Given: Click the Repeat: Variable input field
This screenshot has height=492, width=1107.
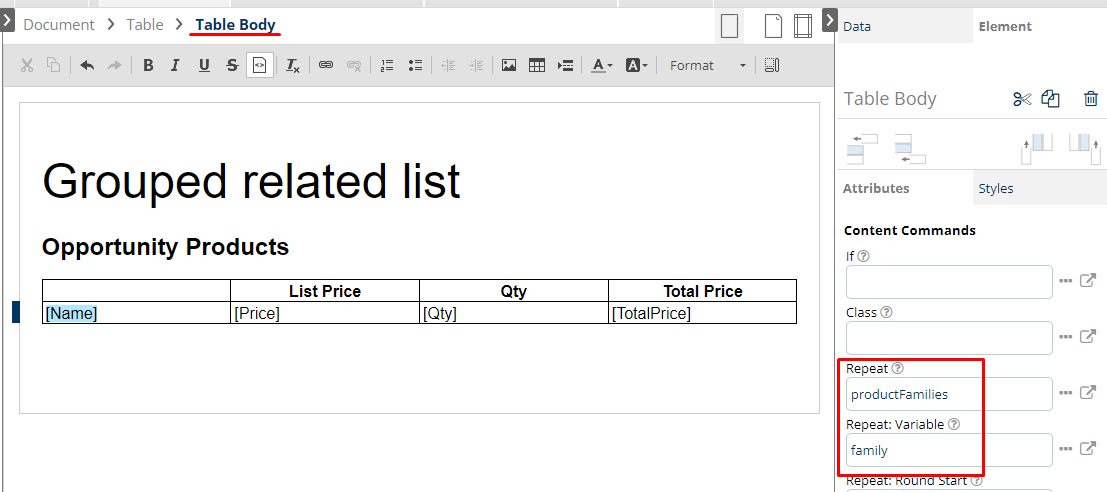Looking at the screenshot, I should (x=948, y=450).
